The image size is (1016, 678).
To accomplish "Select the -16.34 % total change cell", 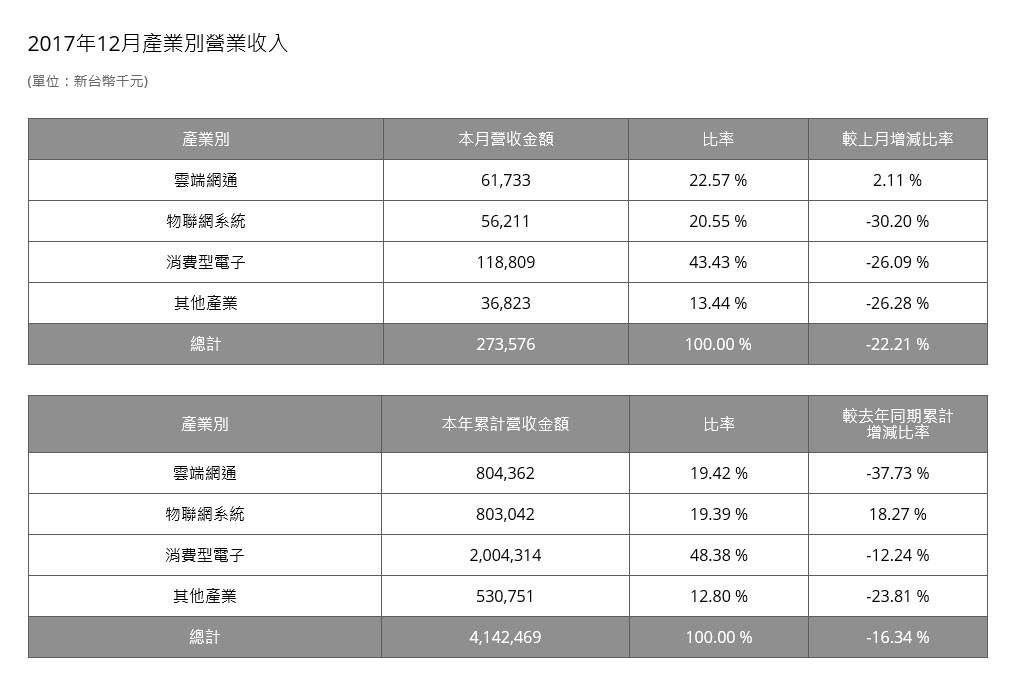I will [897, 637].
